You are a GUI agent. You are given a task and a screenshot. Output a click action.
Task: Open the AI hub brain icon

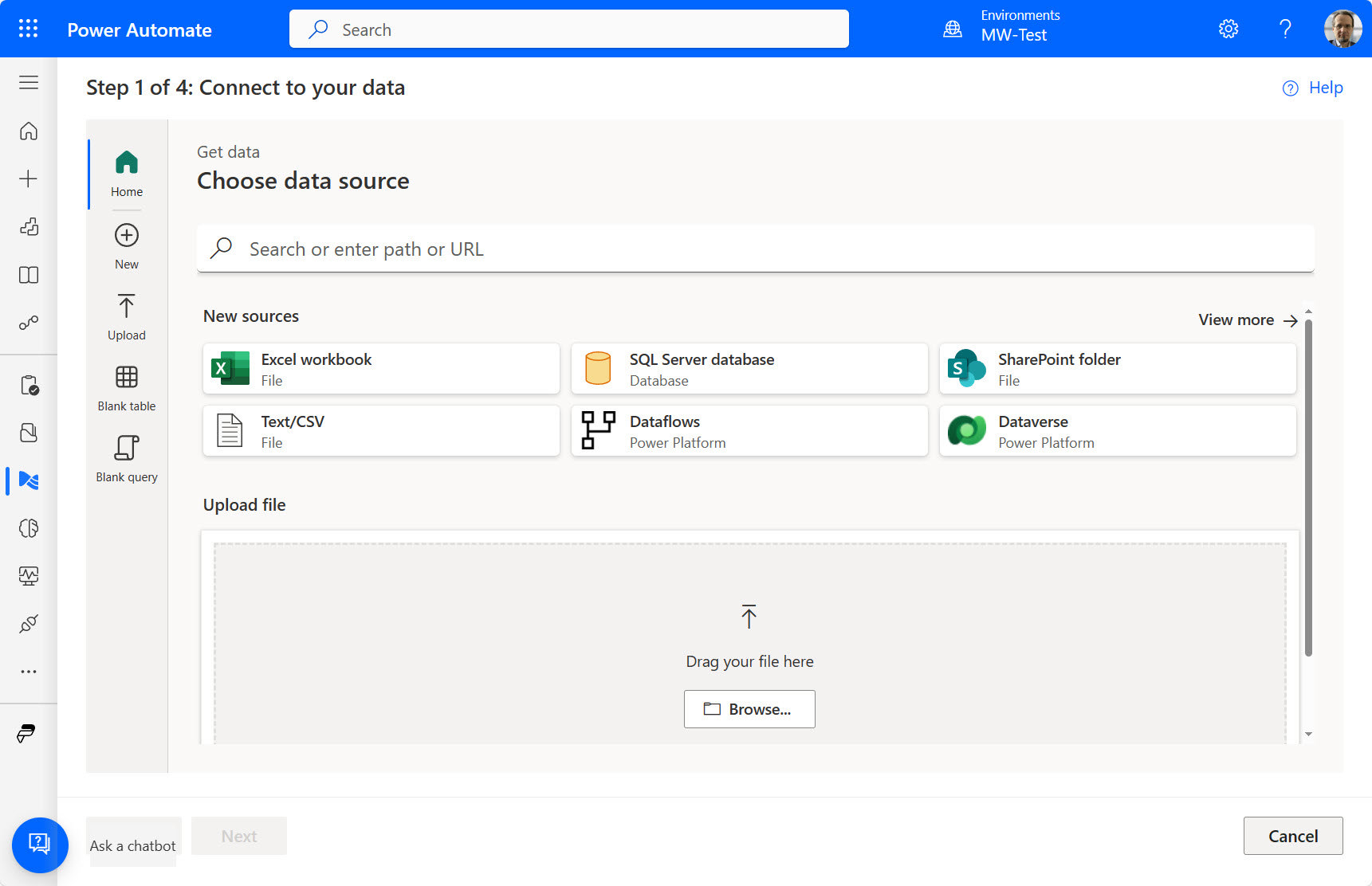coord(29,528)
